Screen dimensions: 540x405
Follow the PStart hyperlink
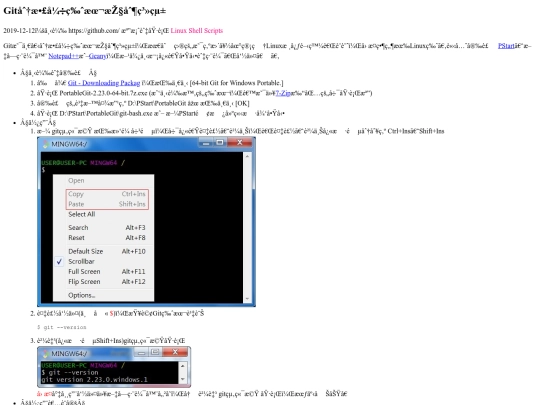(x=506, y=45)
